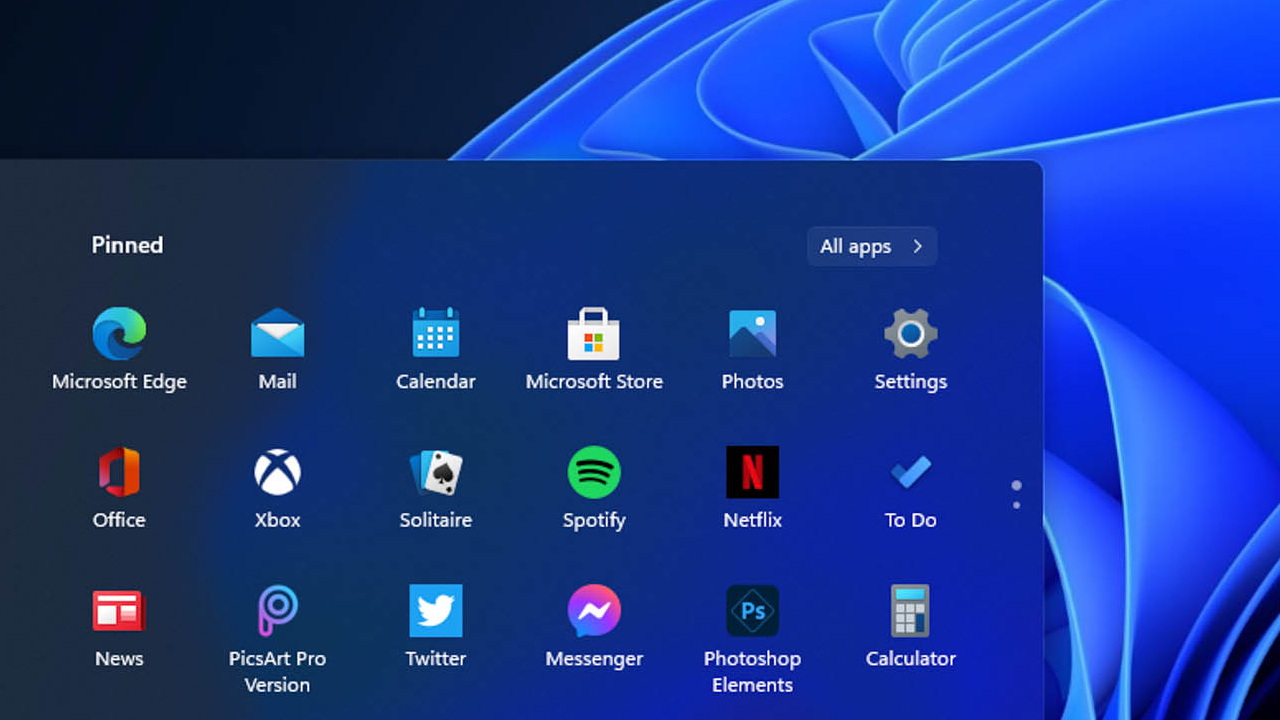Open the Twitter app

click(435, 611)
